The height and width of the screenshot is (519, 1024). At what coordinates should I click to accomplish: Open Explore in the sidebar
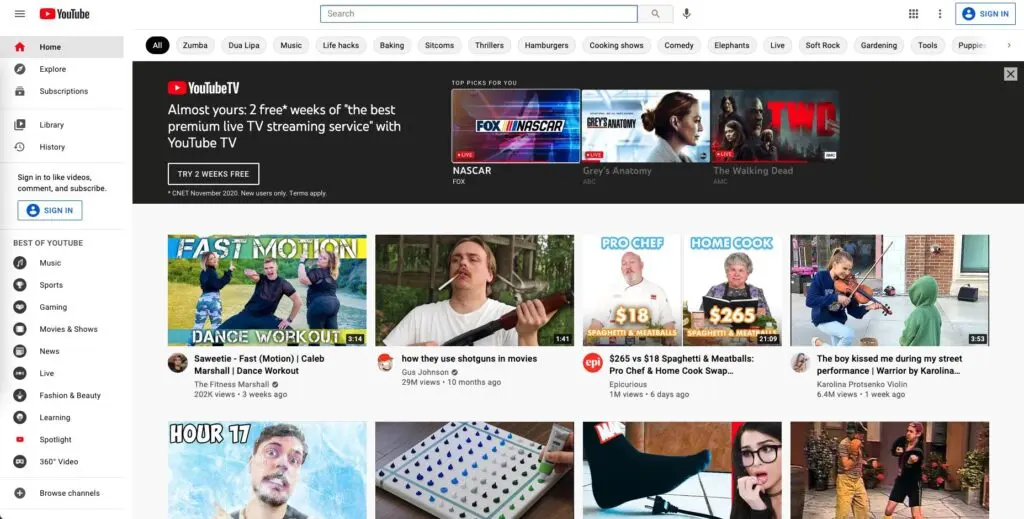(52, 69)
